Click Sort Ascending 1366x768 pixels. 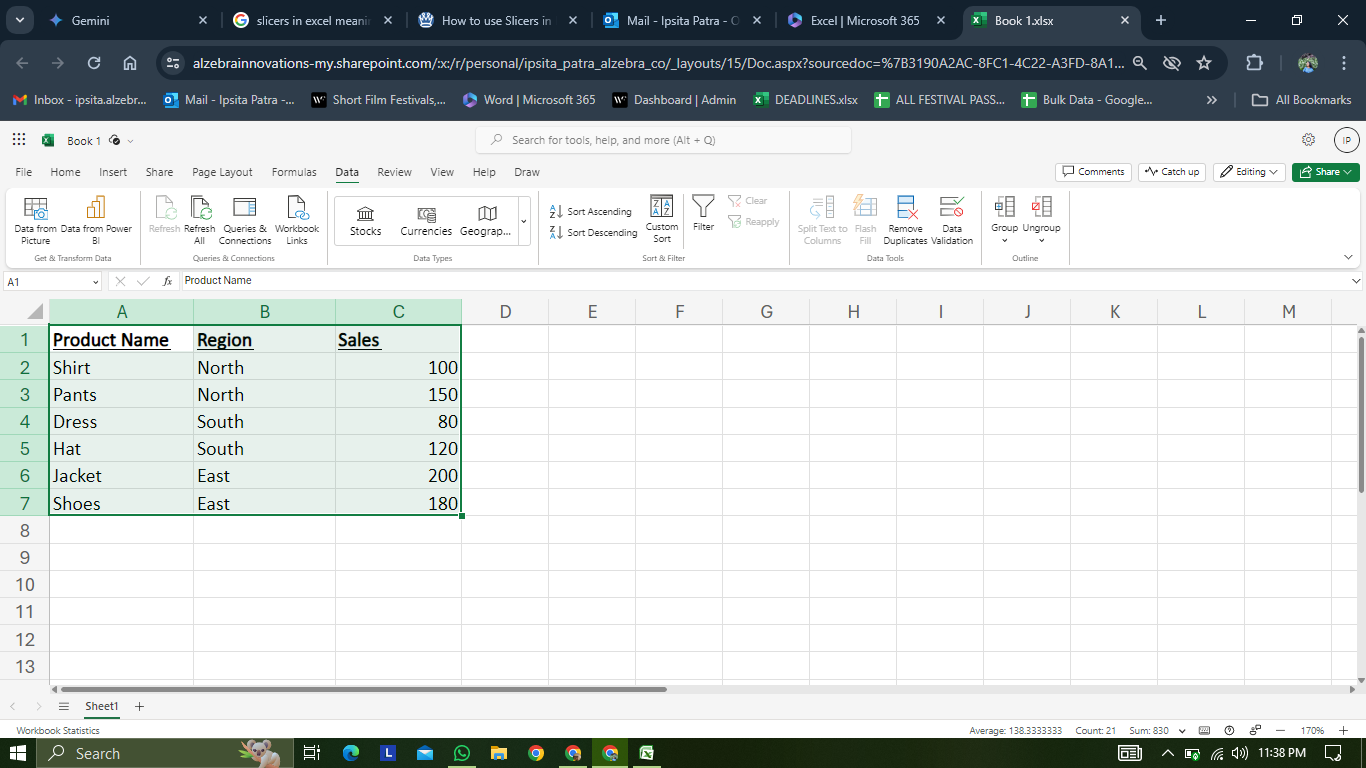[x=591, y=211]
